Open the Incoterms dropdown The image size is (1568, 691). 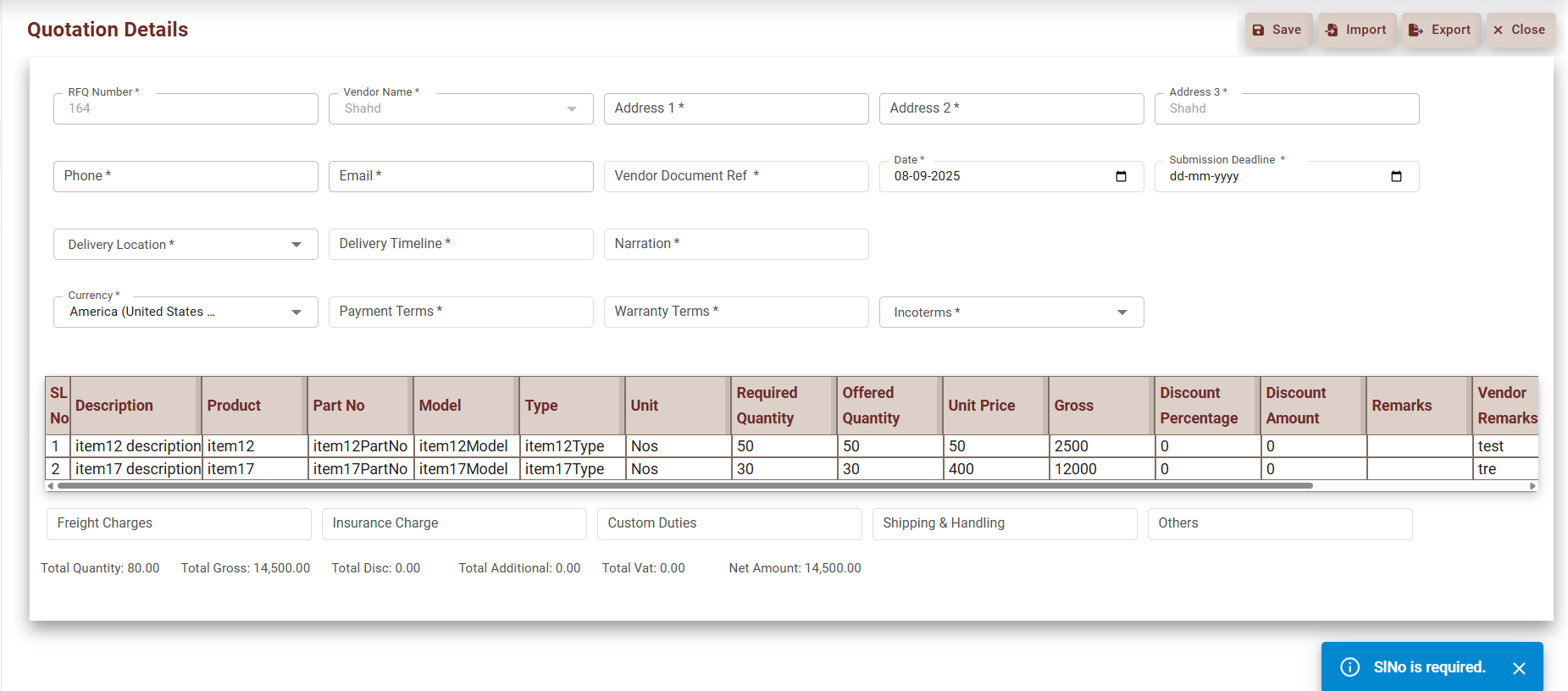point(1122,312)
